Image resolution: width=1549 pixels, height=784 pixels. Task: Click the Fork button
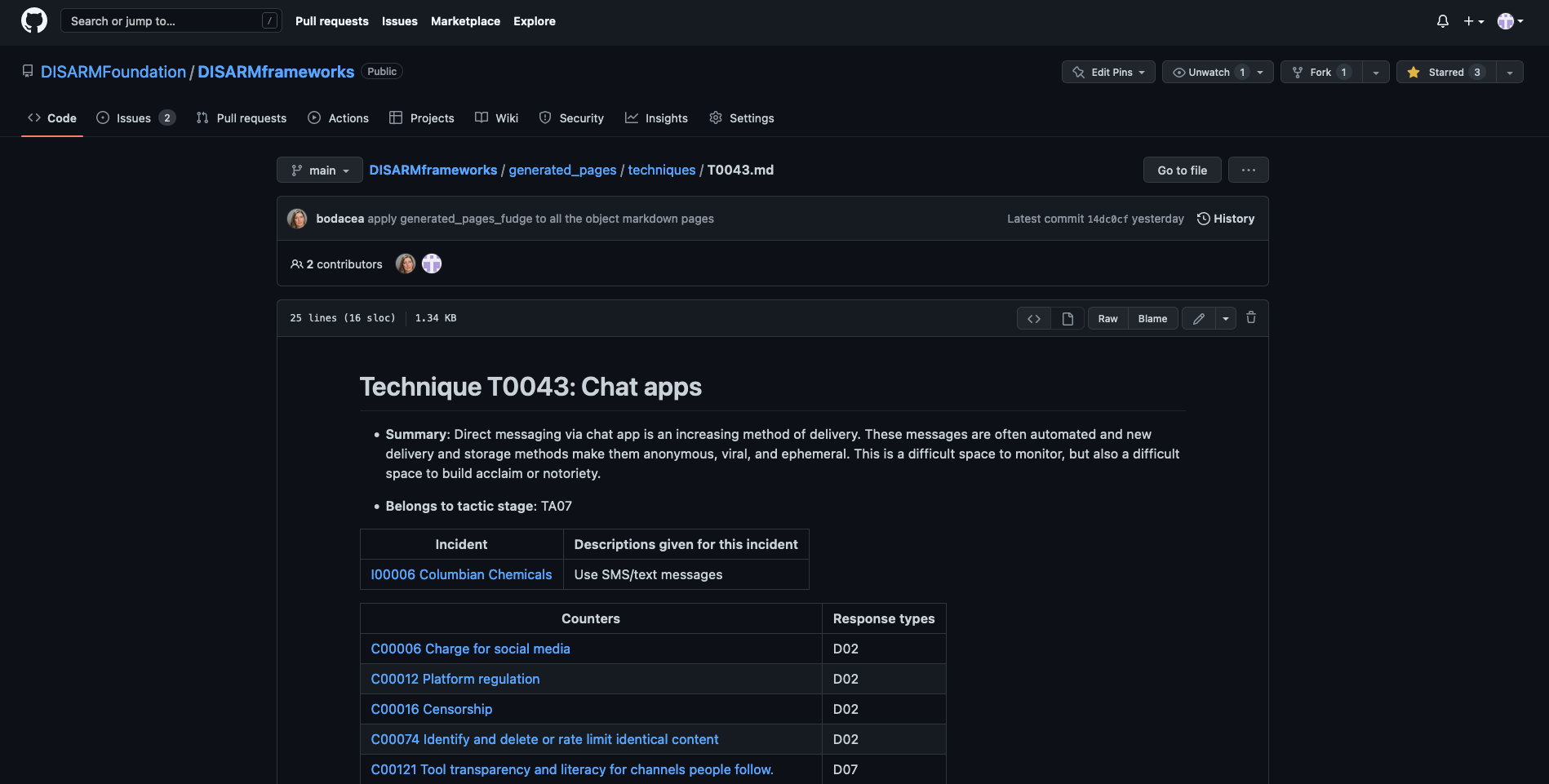[1321, 72]
